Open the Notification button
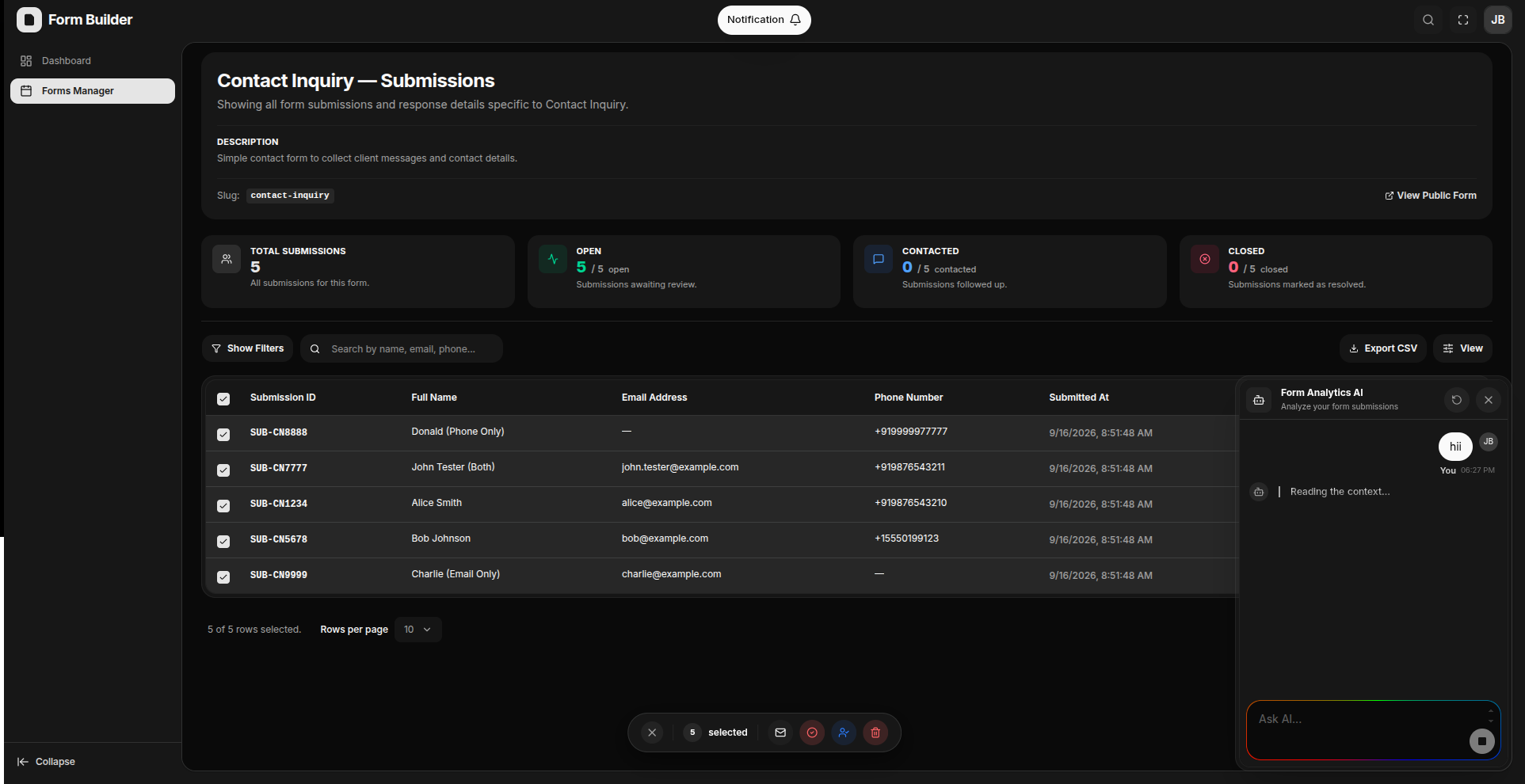Image resolution: width=1525 pixels, height=784 pixels. (764, 20)
